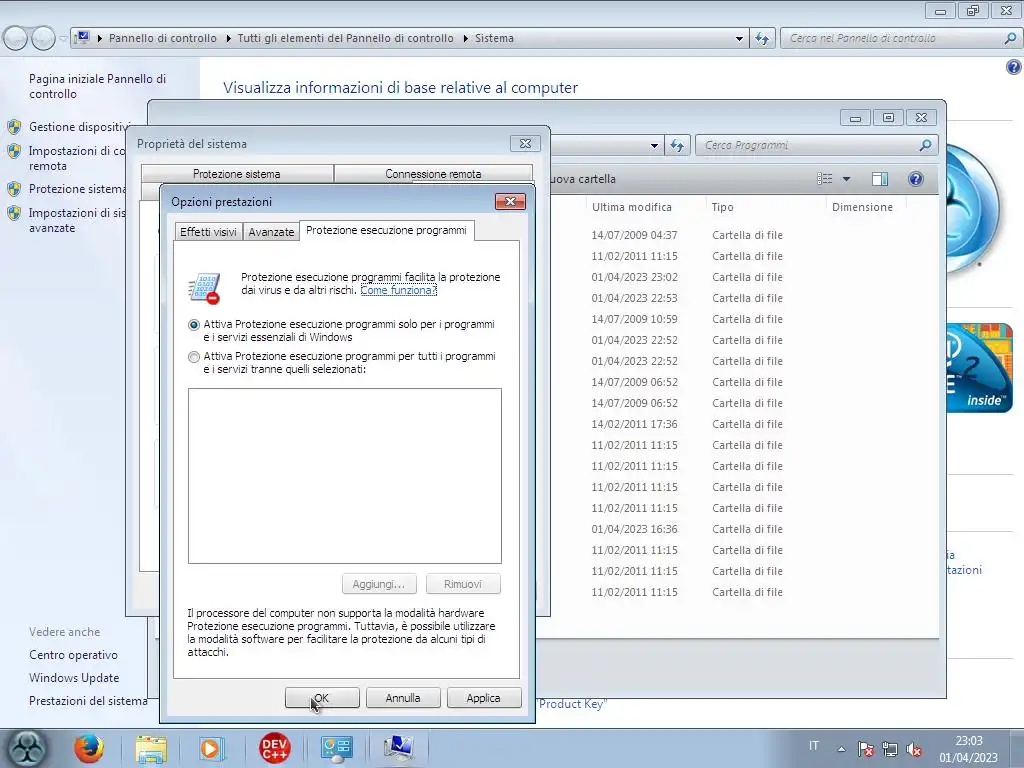Select DEP only for essential Windows programs

click(194, 325)
